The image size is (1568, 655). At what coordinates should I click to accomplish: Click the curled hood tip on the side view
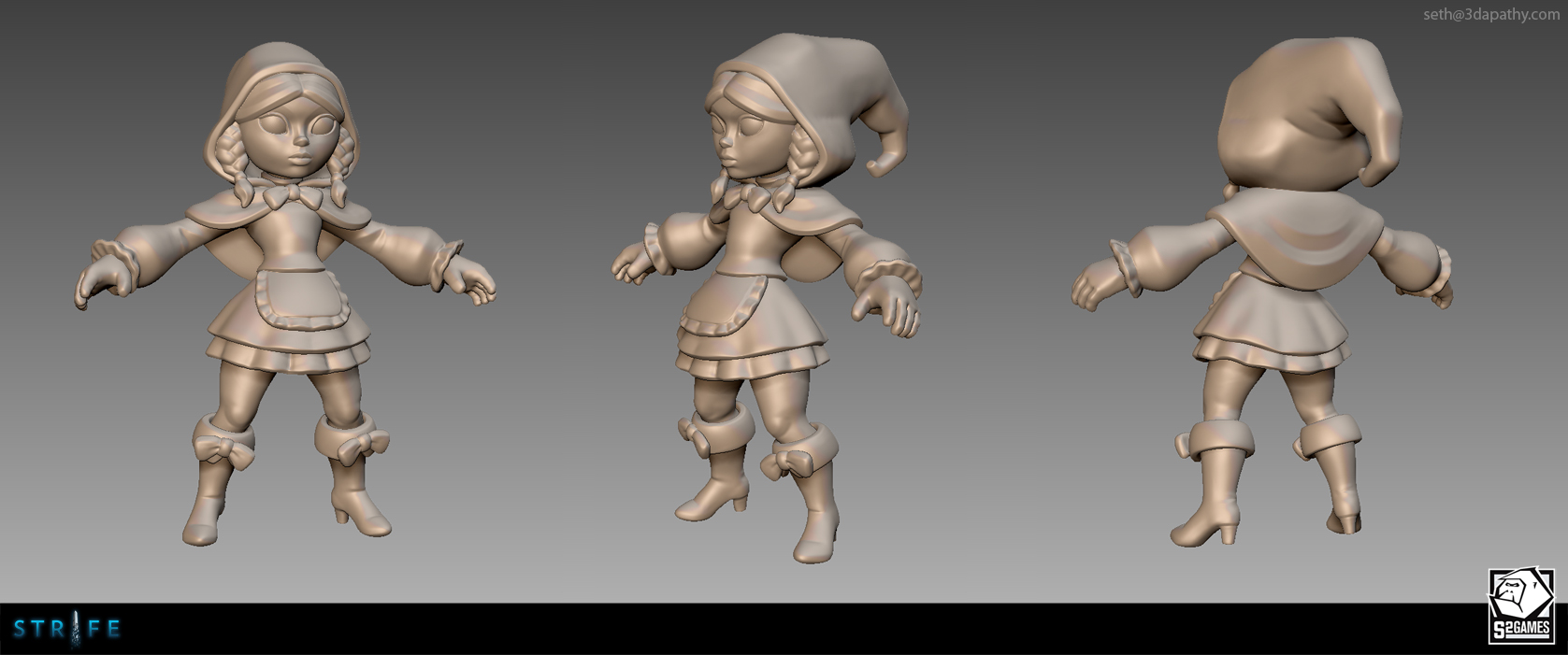pos(886,154)
